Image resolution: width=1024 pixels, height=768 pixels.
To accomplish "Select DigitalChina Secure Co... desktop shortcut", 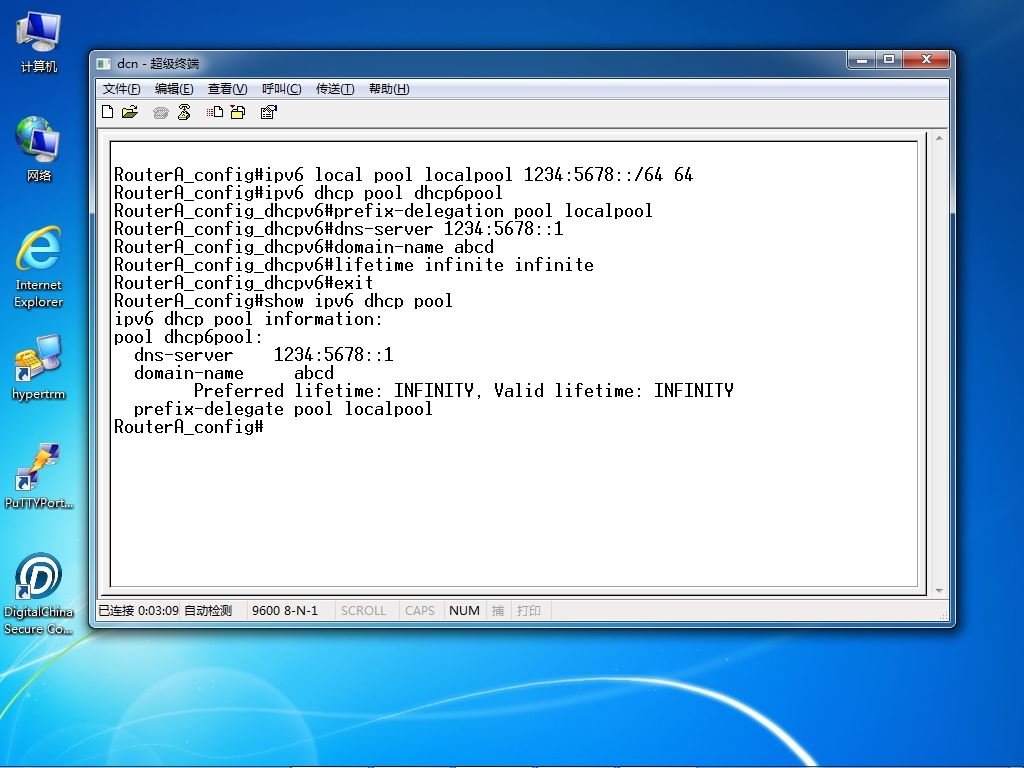I will (x=39, y=594).
